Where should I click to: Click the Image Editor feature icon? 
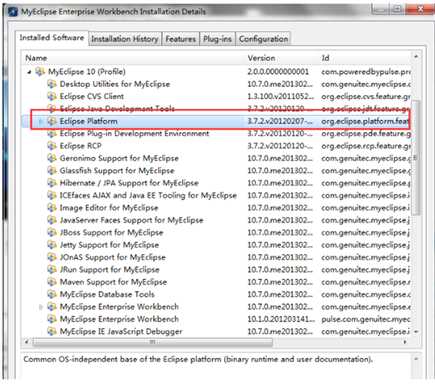52,208
